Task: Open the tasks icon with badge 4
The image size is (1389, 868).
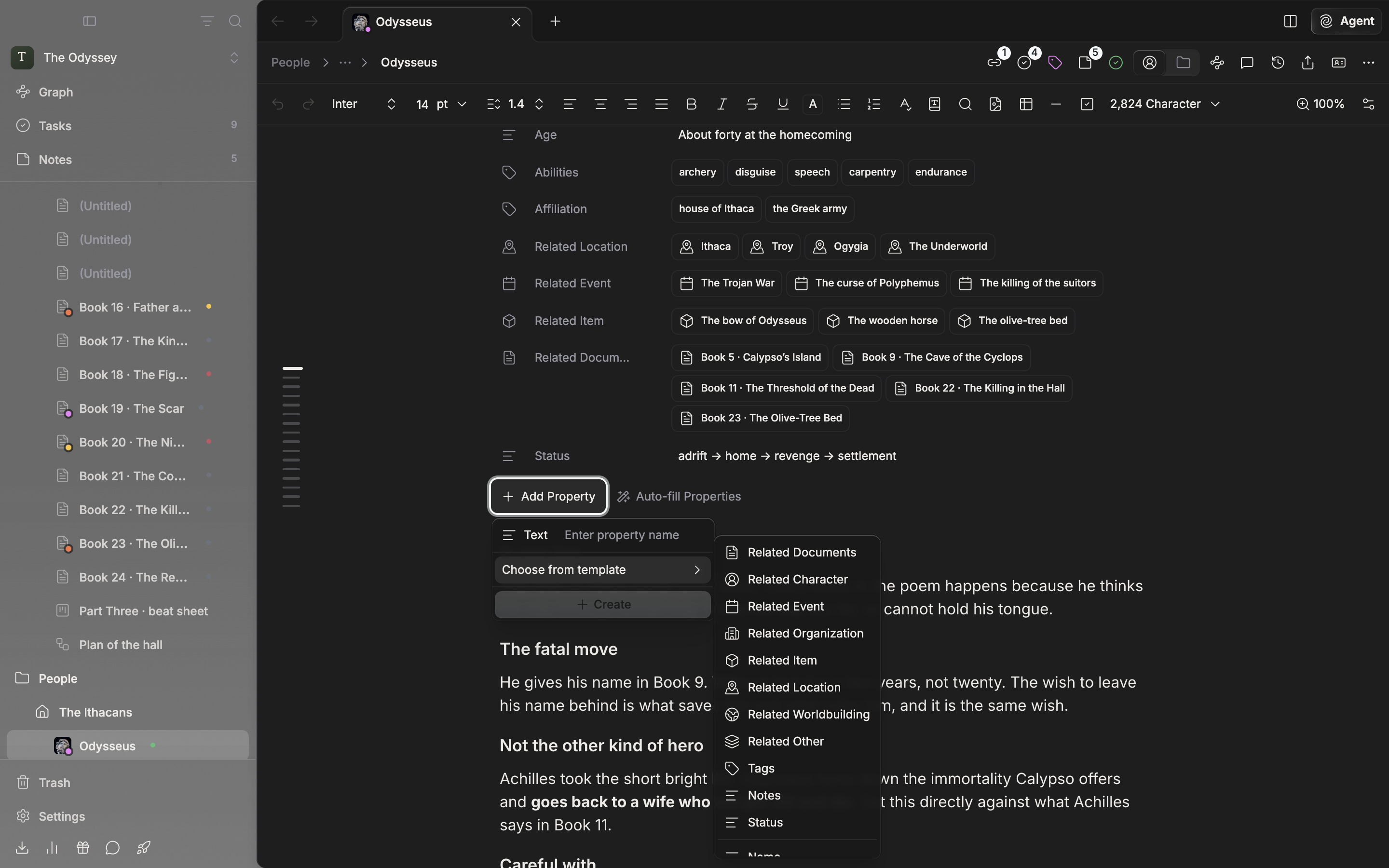Action: pos(1024,63)
